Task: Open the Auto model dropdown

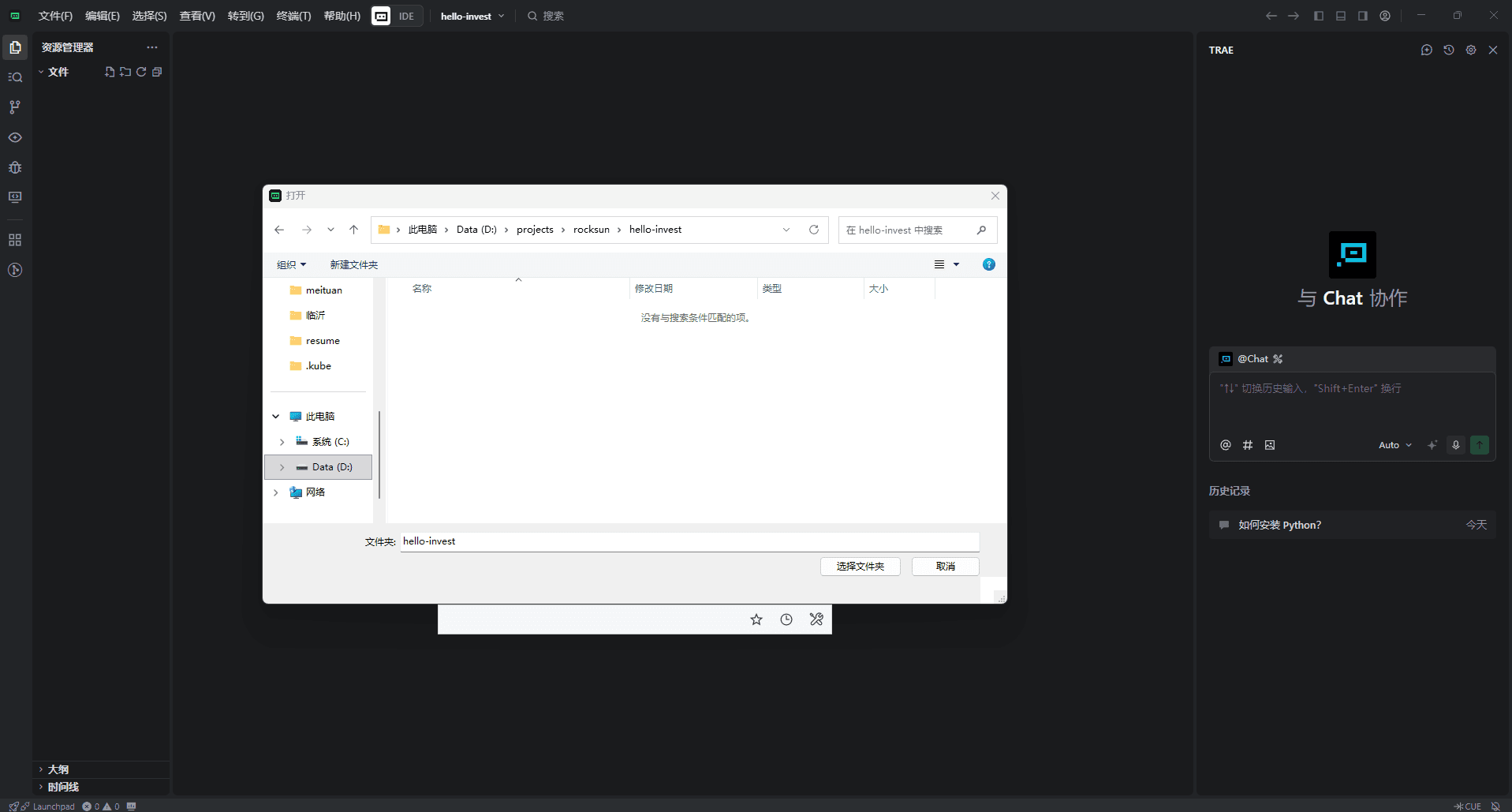Action: [x=1394, y=445]
